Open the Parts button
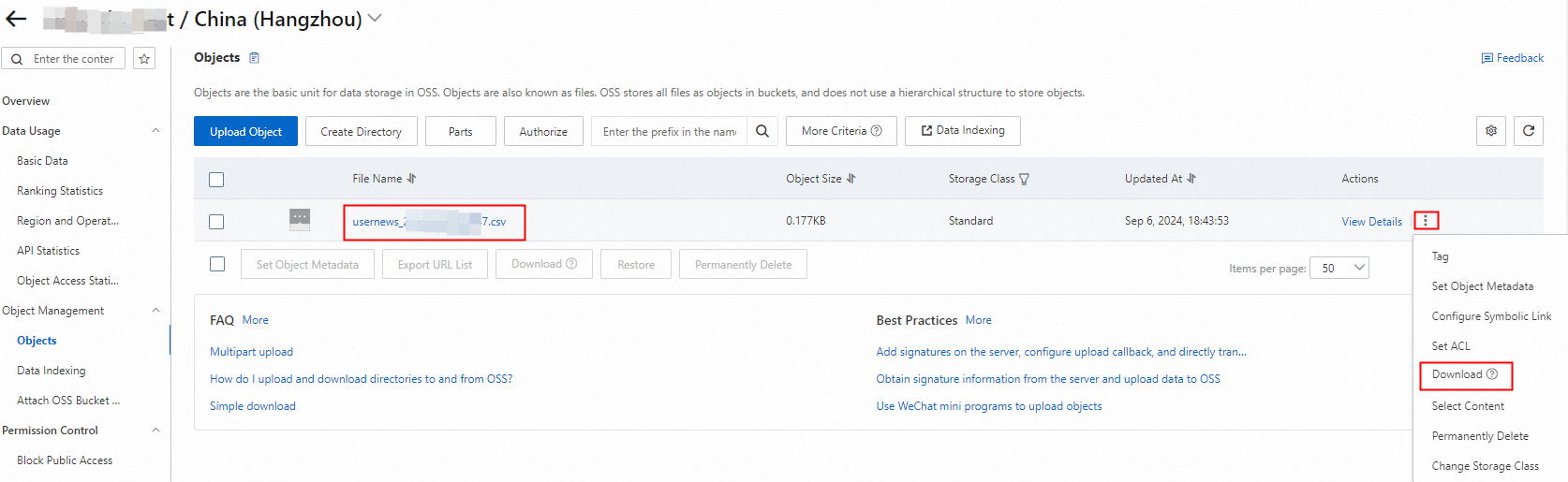1568x482 pixels. click(460, 131)
